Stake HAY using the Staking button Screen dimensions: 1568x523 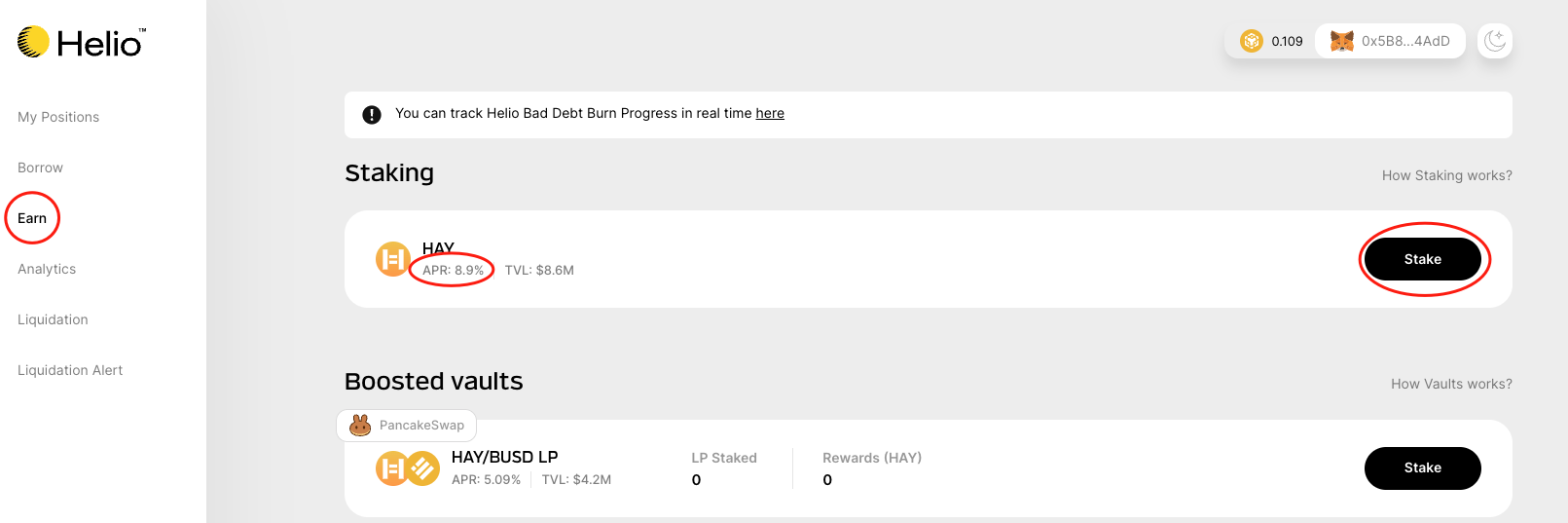tap(1422, 259)
